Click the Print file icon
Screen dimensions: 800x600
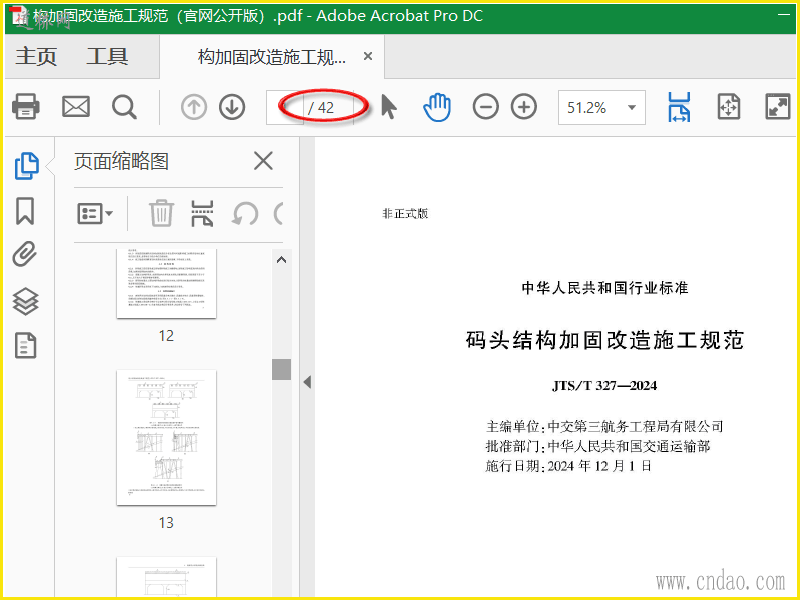pyautogui.click(x=26, y=107)
